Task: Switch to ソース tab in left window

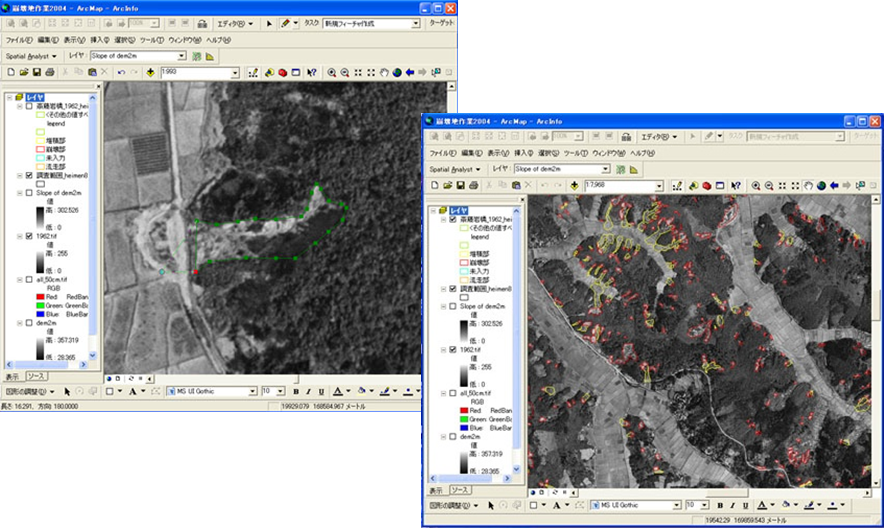Action: 37,376
